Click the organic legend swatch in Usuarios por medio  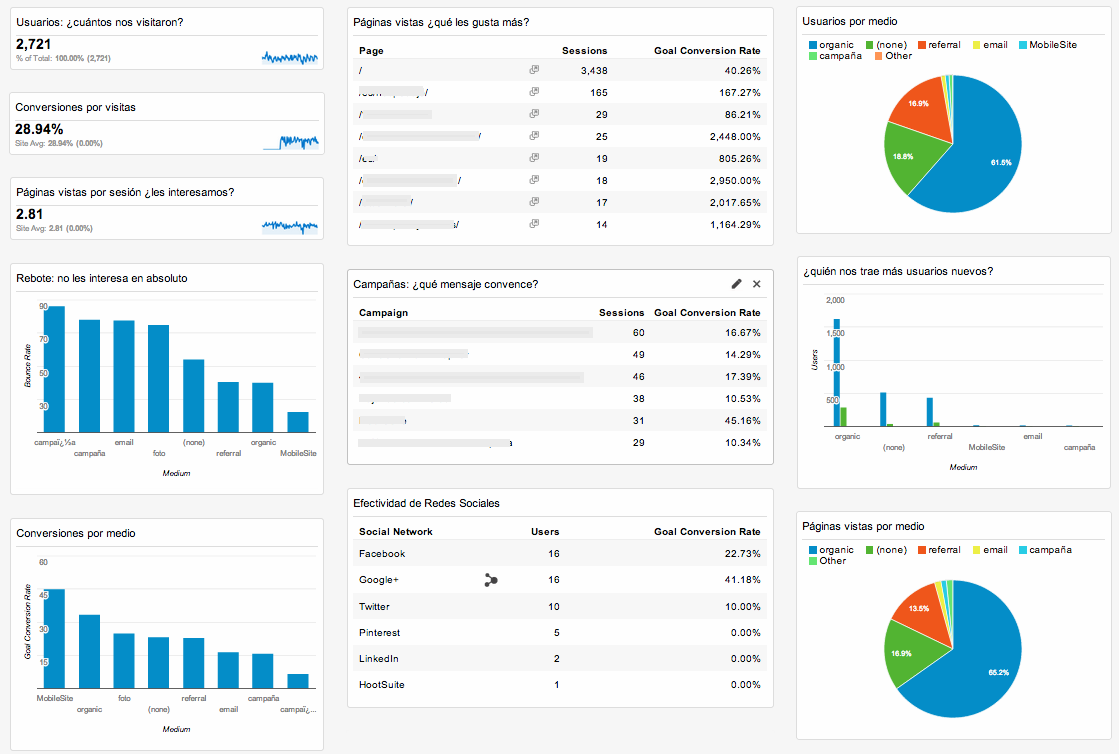pyautogui.click(x=811, y=45)
